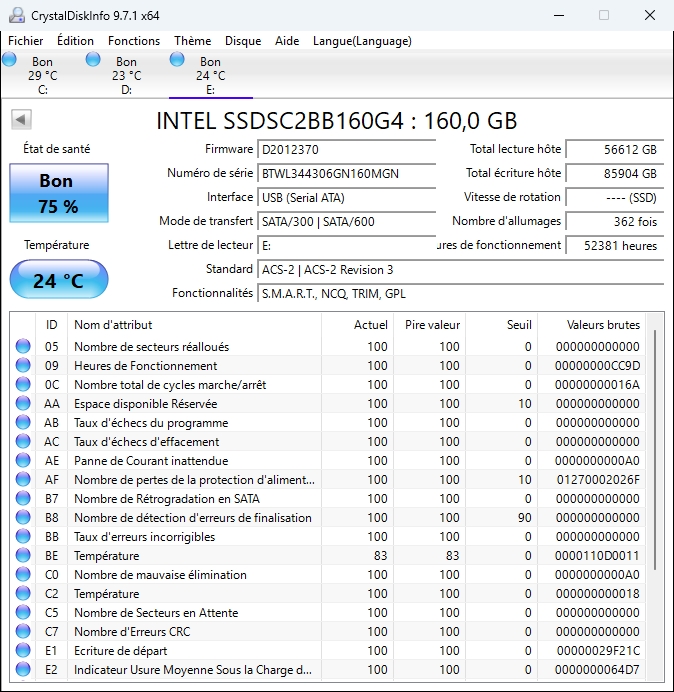Click the Bon 75 % health status button
The image size is (674, 692).
click(x=57, y=193)
